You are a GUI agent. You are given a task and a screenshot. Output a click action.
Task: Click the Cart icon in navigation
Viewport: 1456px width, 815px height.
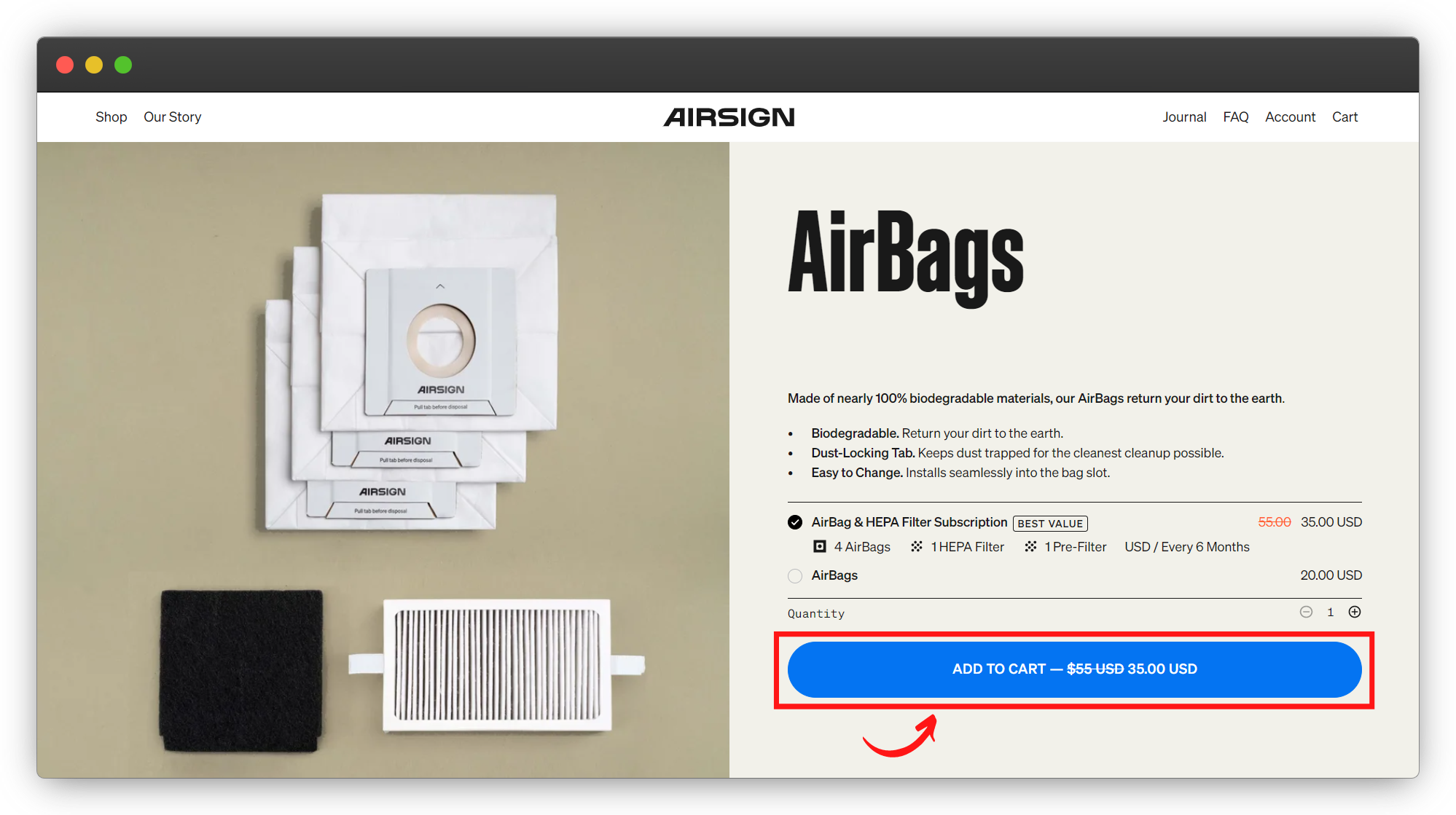tap(1346, 117)
